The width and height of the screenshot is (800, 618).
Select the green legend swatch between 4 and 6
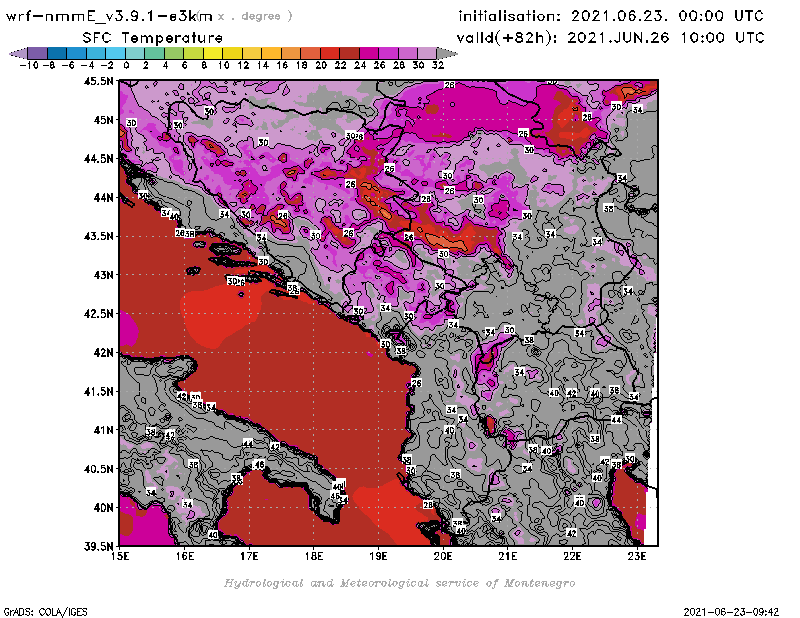173,53
